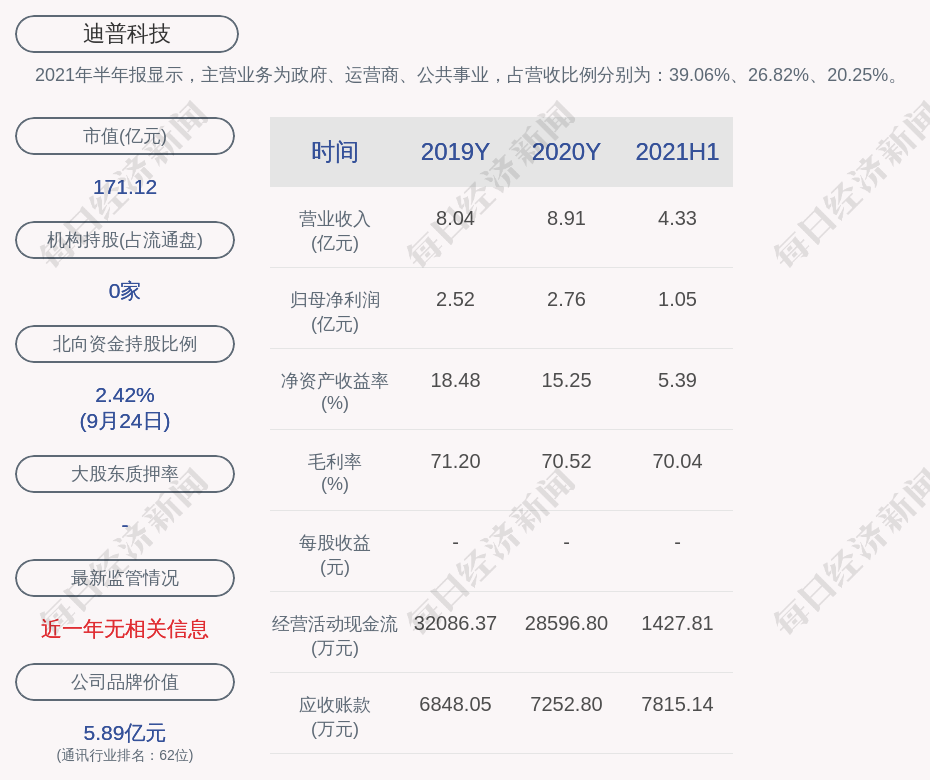Select receivables value 6848.05
Screen dimensions: 930x780
(455, 705)
